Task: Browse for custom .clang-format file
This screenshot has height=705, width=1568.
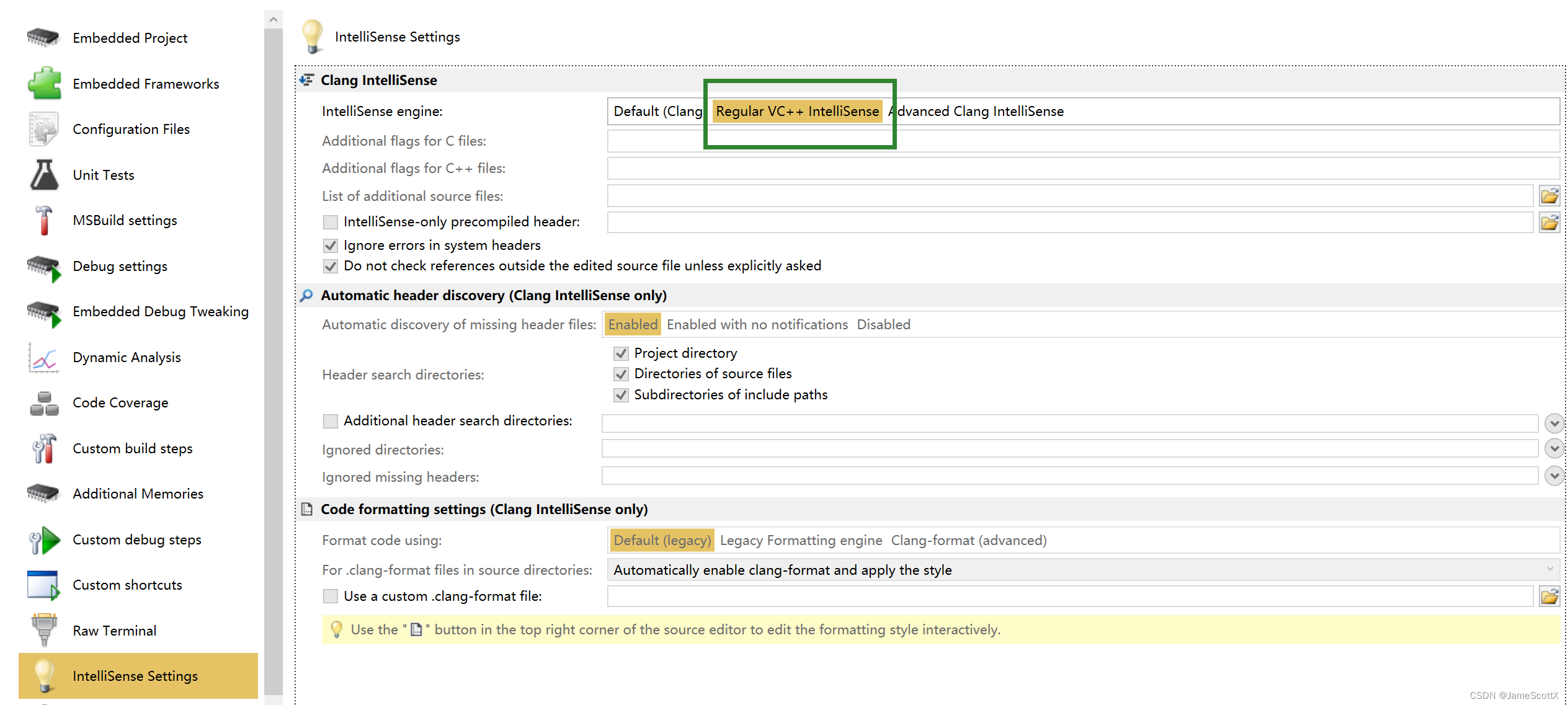Action: [1549, 596]
